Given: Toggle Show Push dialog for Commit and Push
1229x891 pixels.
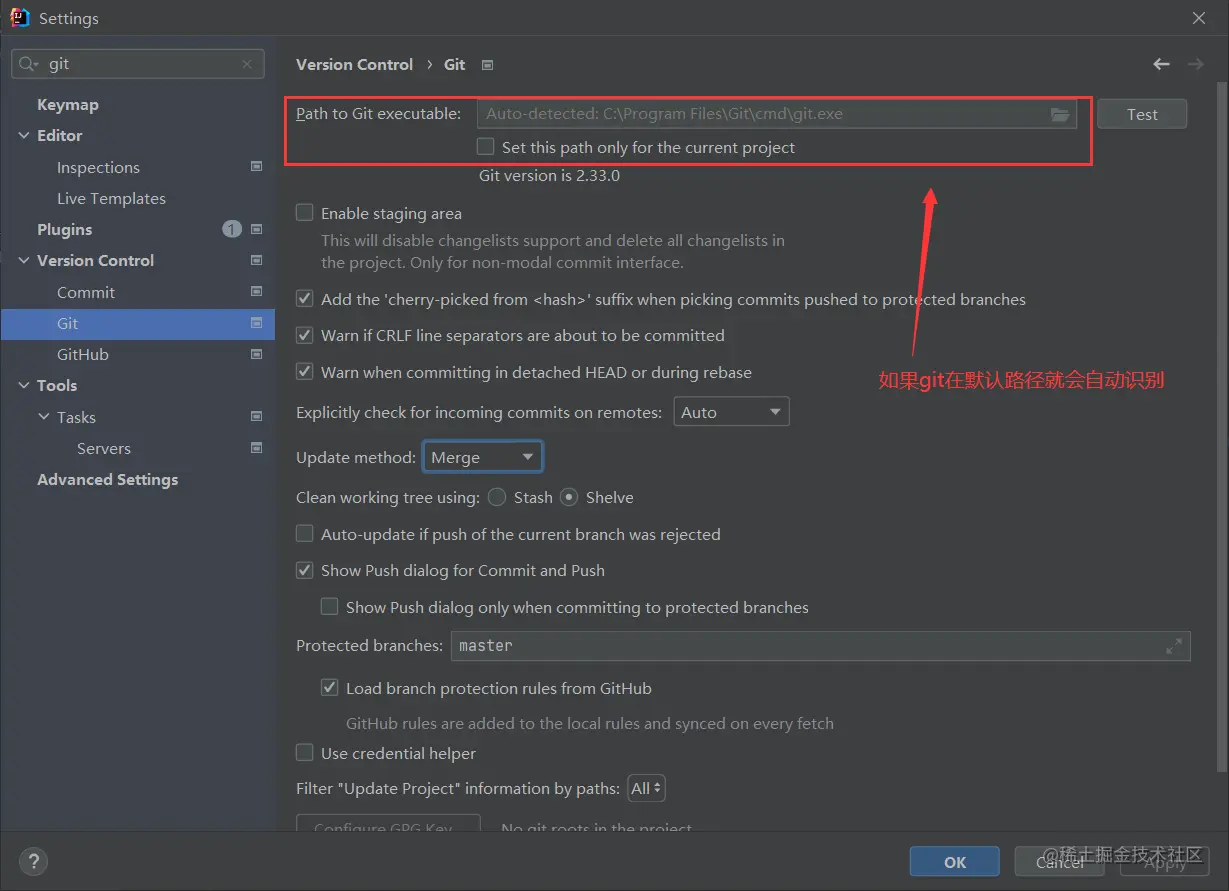Looking at the screenshot, I should pyautogui.click(x=305, y=571).
